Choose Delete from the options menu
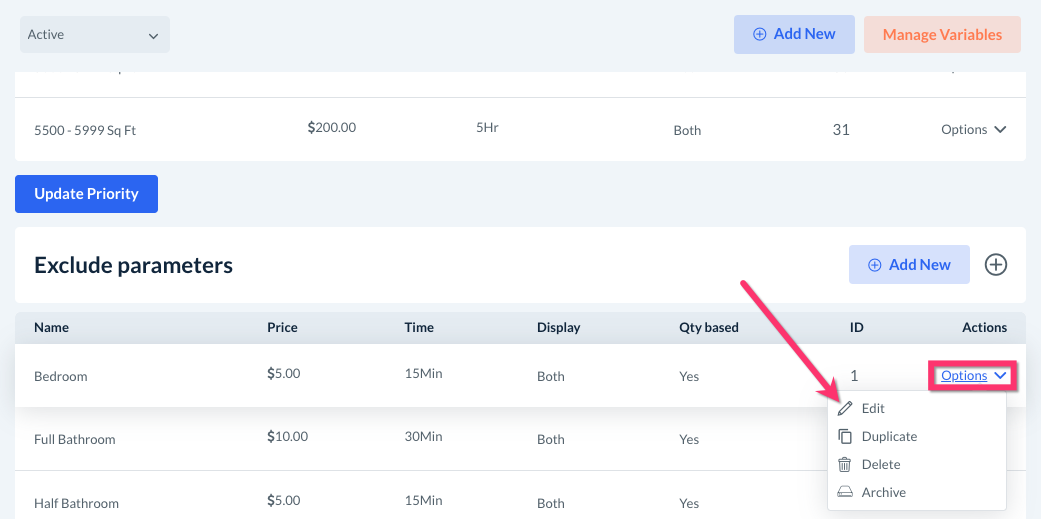Image resolution: width=1041 pixels, height=519 pixels. (880, 464)
